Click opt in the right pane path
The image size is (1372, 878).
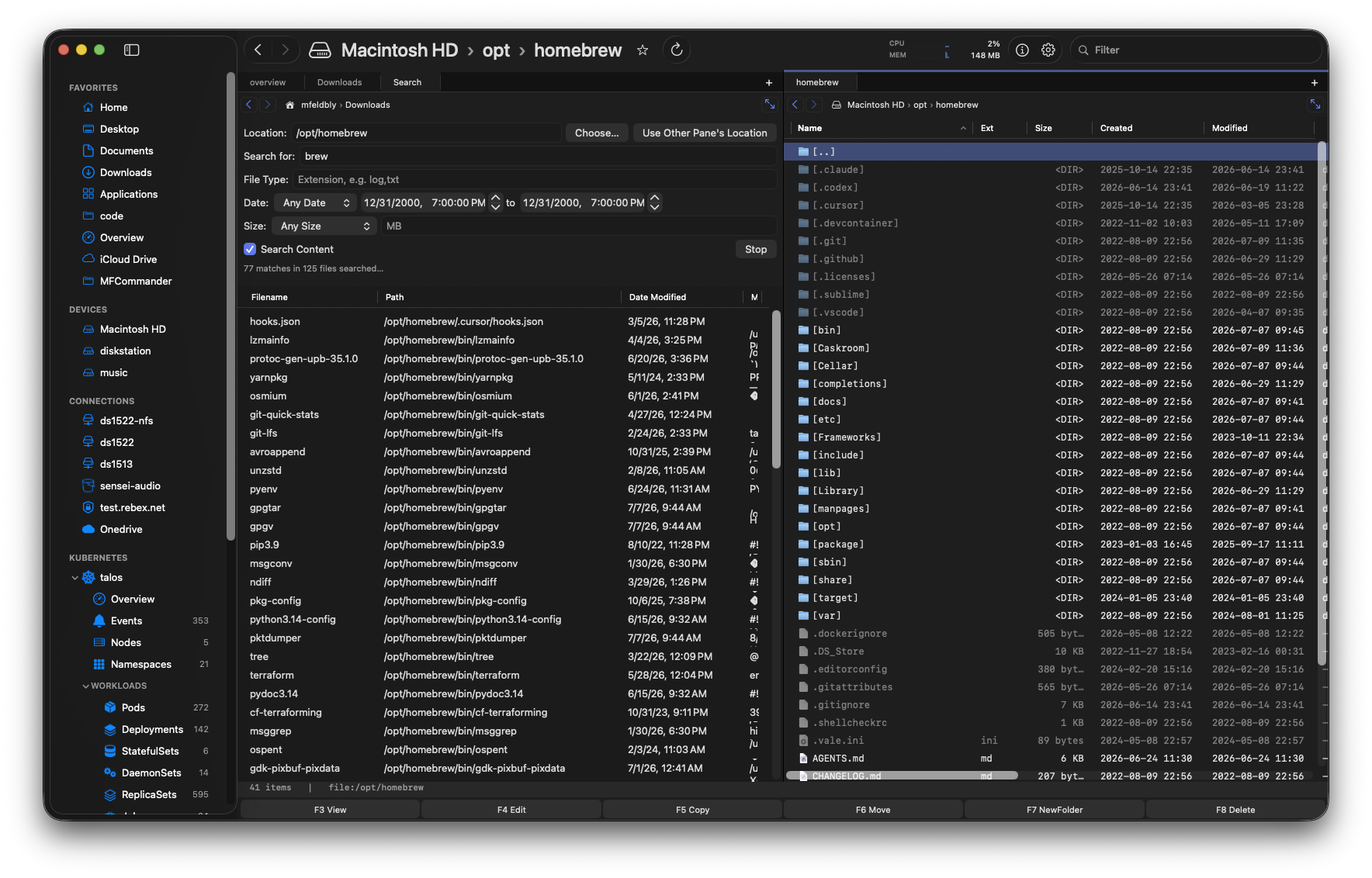pos(920,105)
